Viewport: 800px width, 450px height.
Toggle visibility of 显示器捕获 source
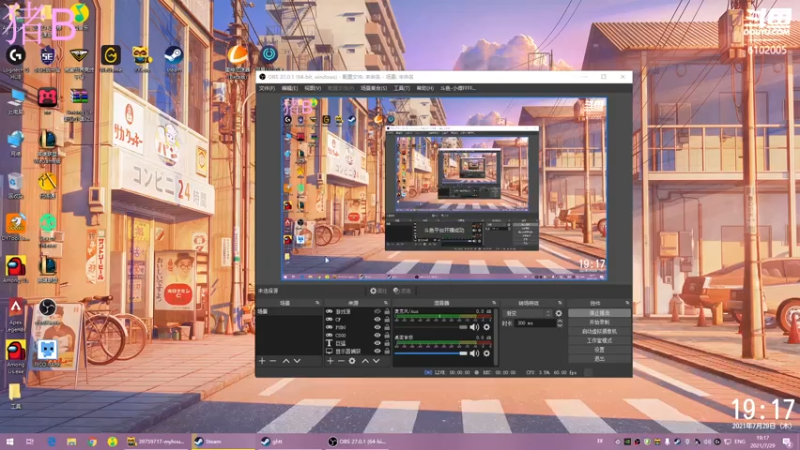click(378, 351)
